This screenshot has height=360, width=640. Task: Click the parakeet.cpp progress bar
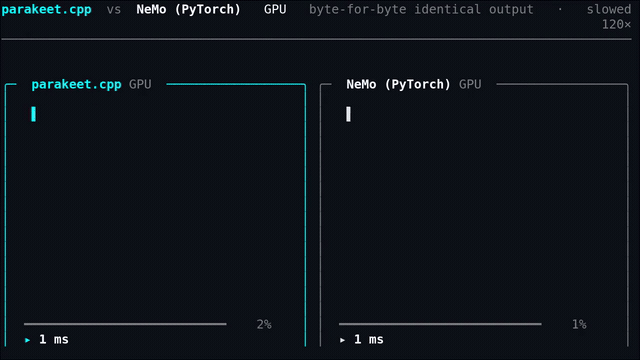[125, 324]
